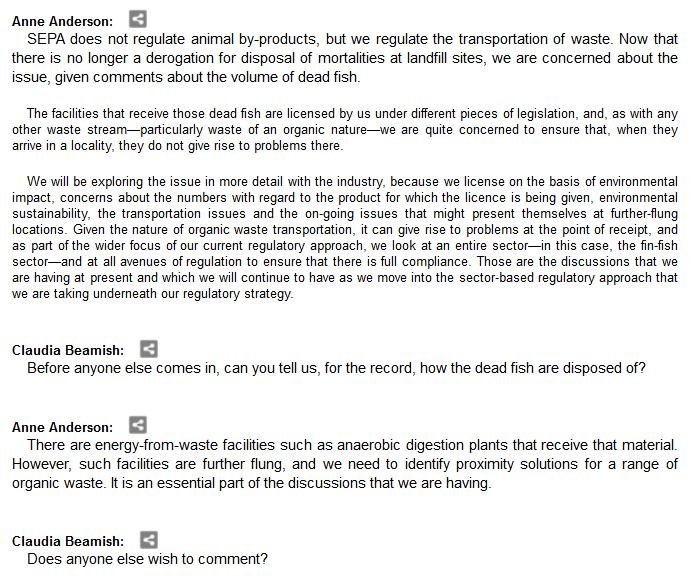Share Claudia Beamish's question about dead fish disposal
Screen dimensions: 697x580
(x=148, y=349)
